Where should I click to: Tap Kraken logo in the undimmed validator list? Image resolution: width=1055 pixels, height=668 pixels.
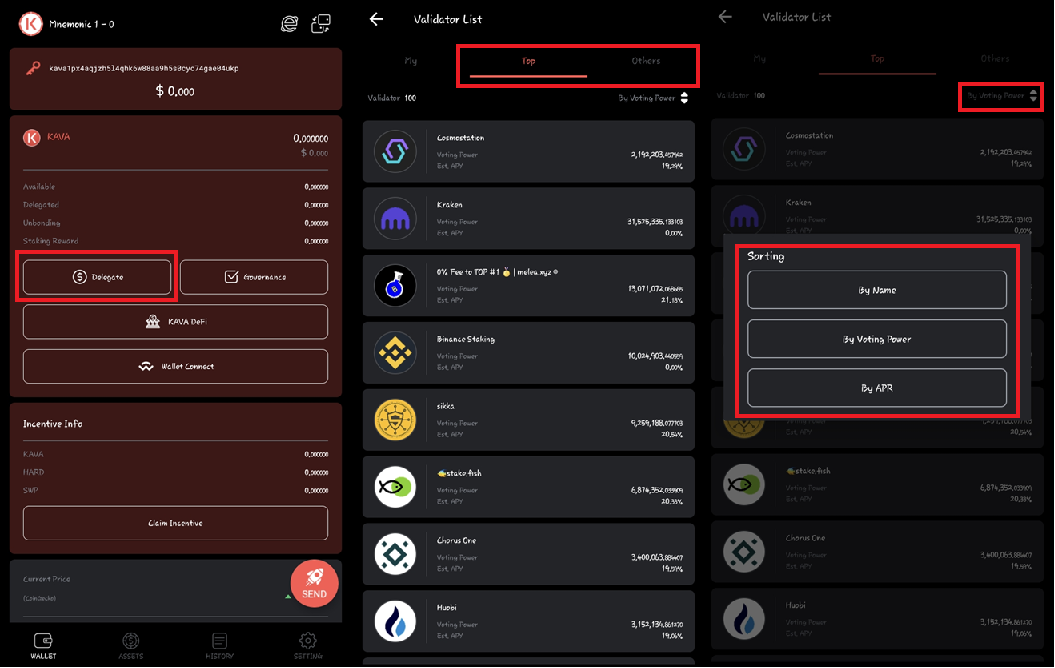click(x=395, y=219)
